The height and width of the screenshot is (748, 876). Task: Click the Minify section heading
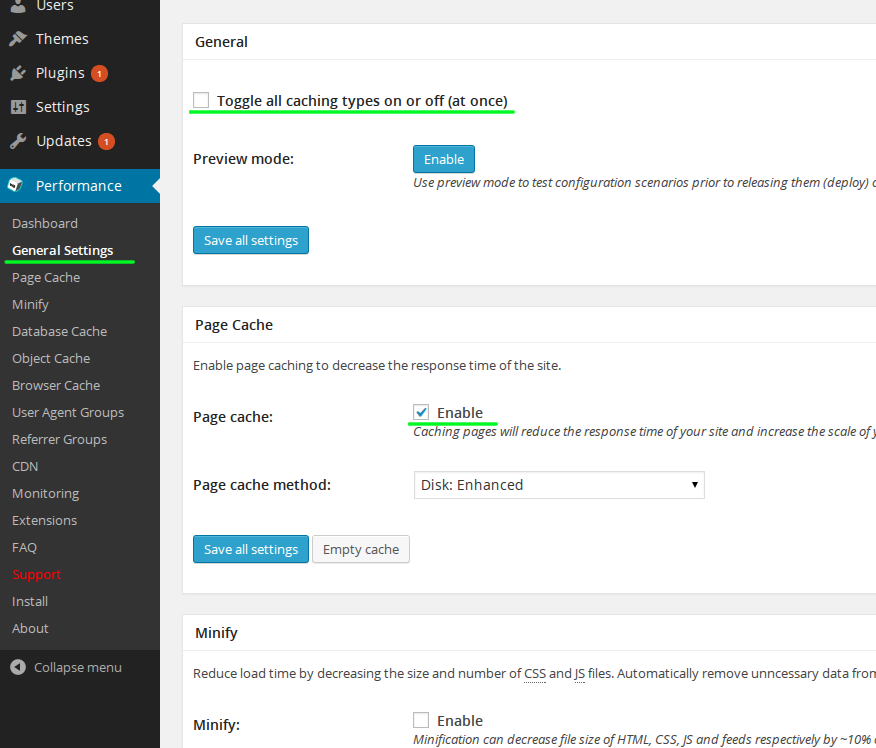click(x=216, y=633)
